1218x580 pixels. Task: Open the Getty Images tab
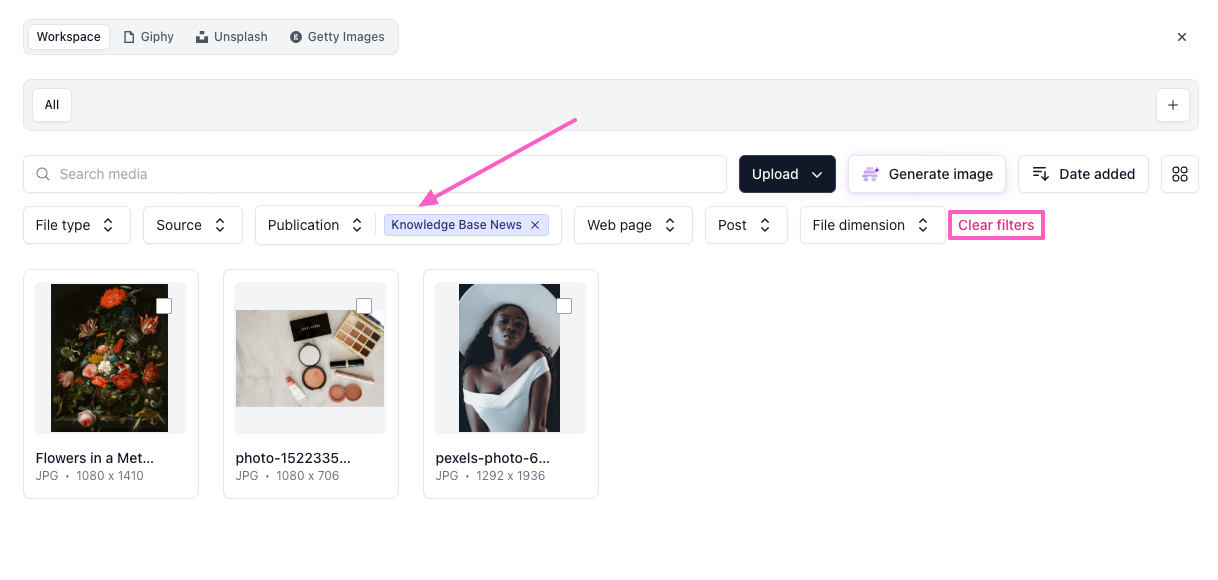337,37
